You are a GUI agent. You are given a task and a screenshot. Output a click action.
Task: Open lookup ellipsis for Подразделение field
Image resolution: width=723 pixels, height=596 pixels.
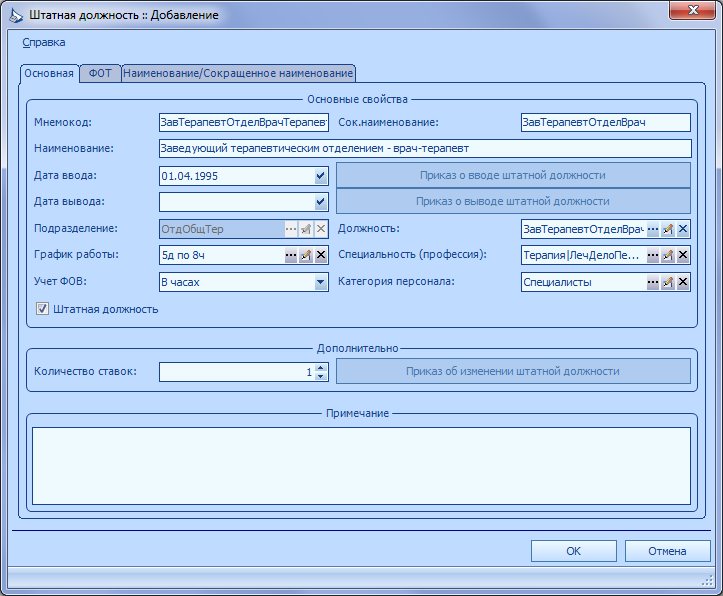coord(290,229)
